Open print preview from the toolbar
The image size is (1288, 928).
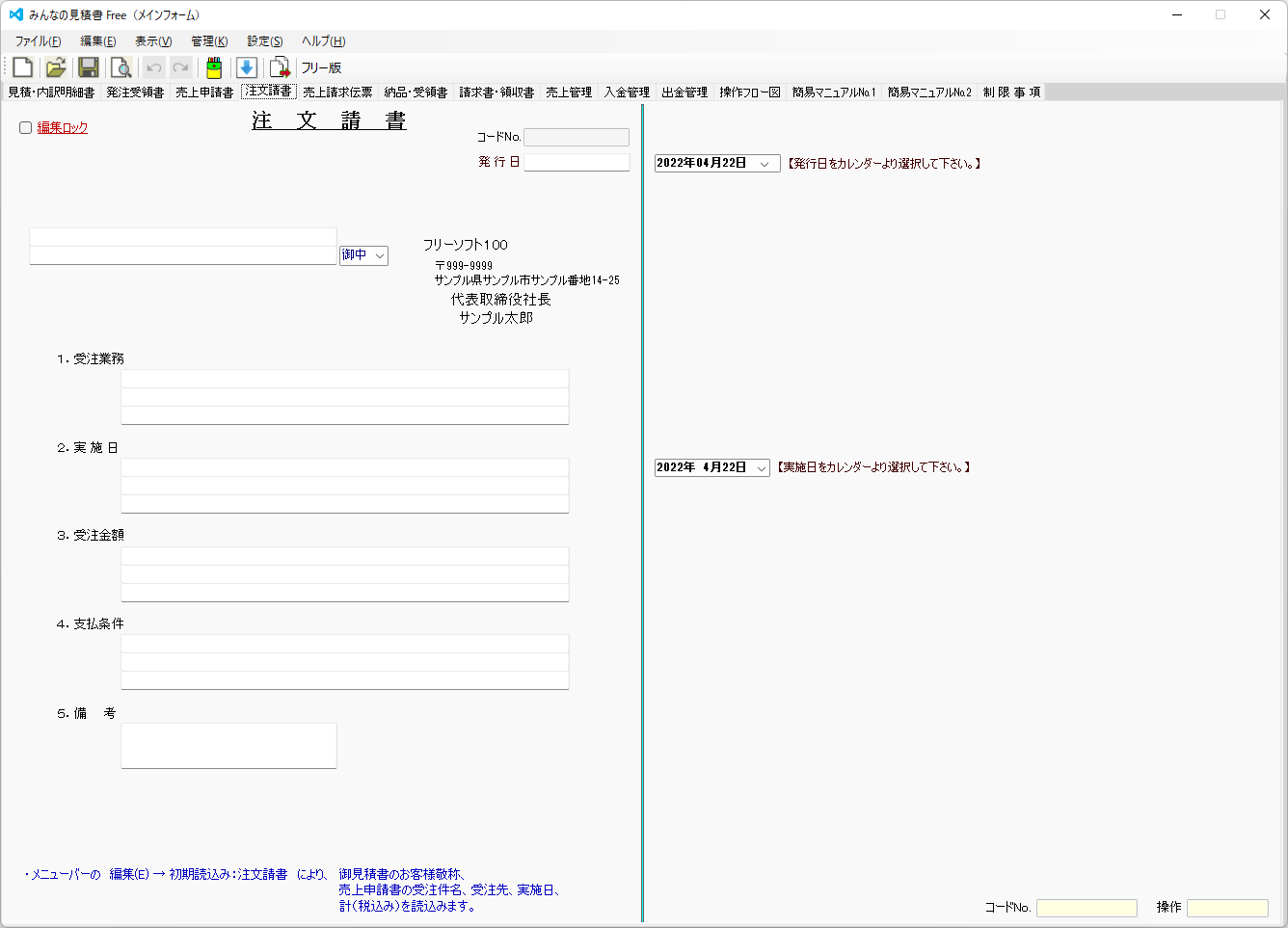coord(120,66)
